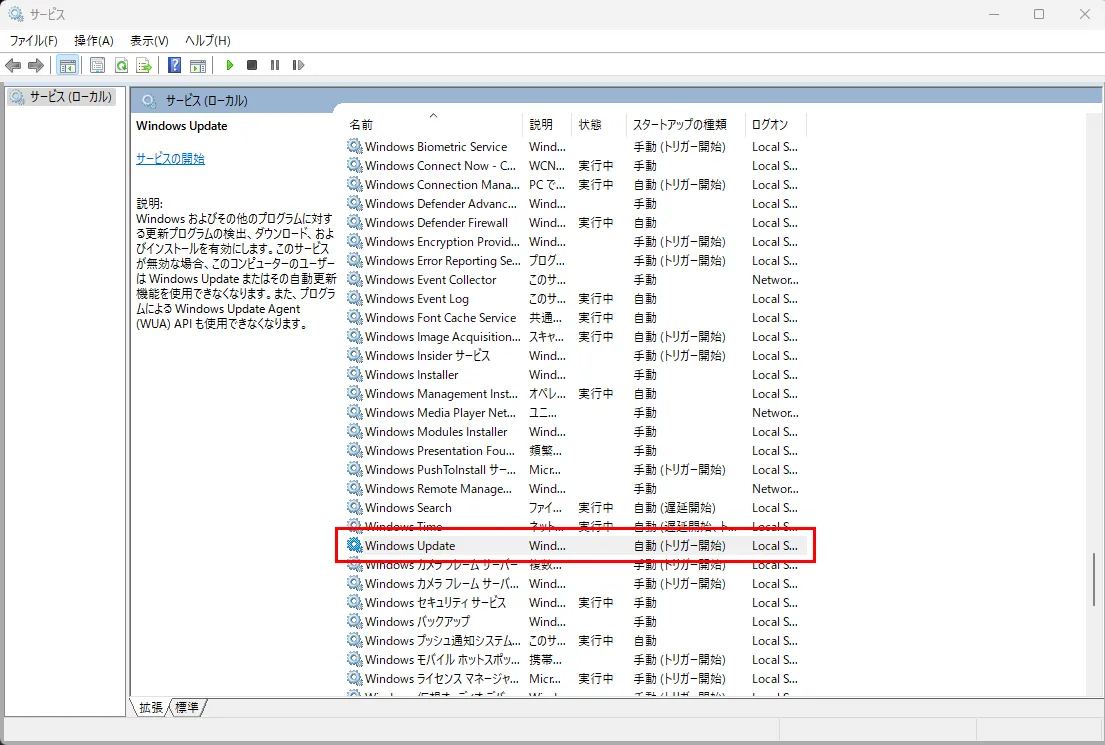Click the Export List toolbar icon
Screen dimensions: 1105x745
(144, 66)
